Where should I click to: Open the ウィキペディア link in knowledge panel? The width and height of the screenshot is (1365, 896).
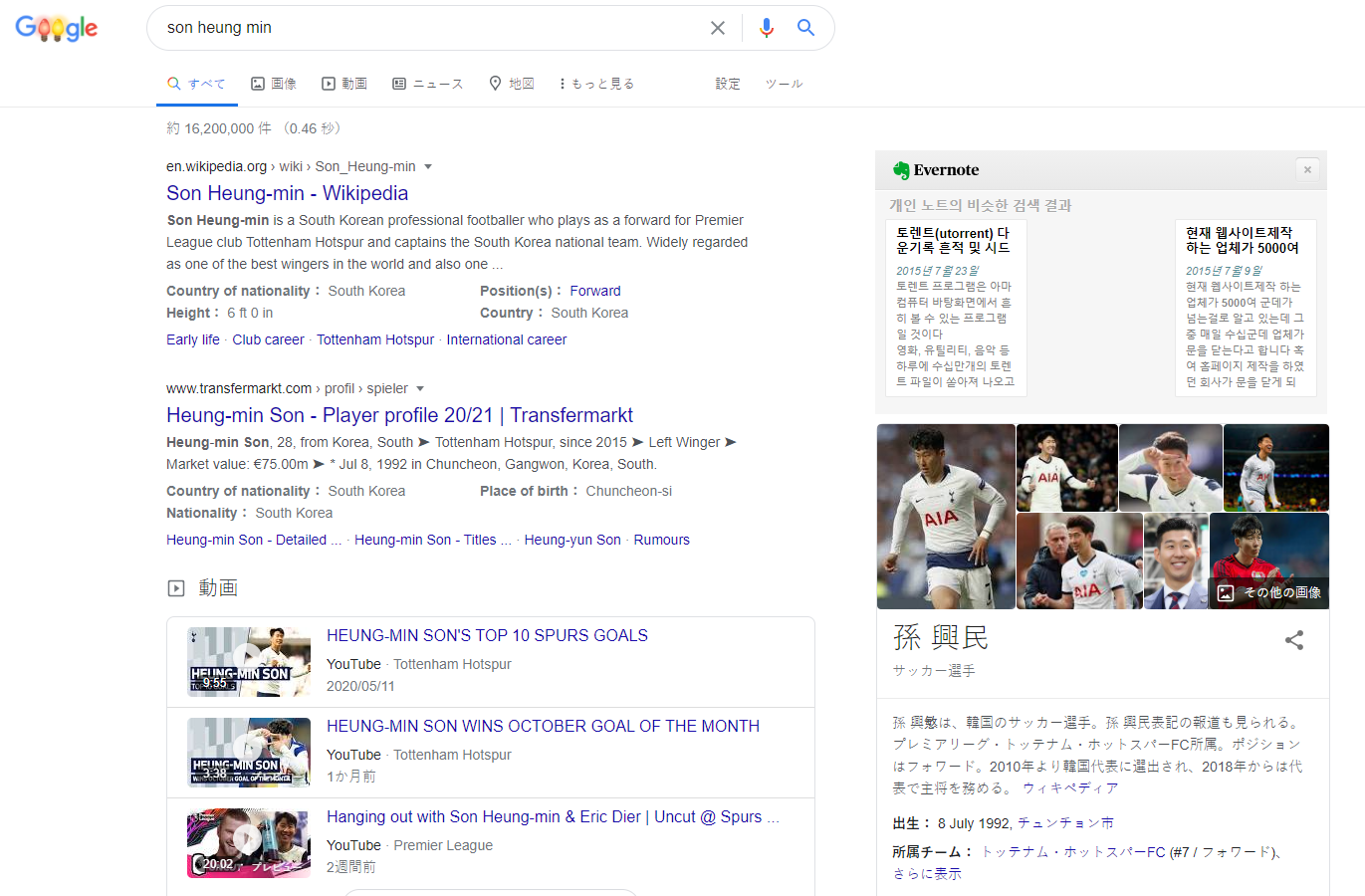pyautogui.click(x=1070, y=787)
